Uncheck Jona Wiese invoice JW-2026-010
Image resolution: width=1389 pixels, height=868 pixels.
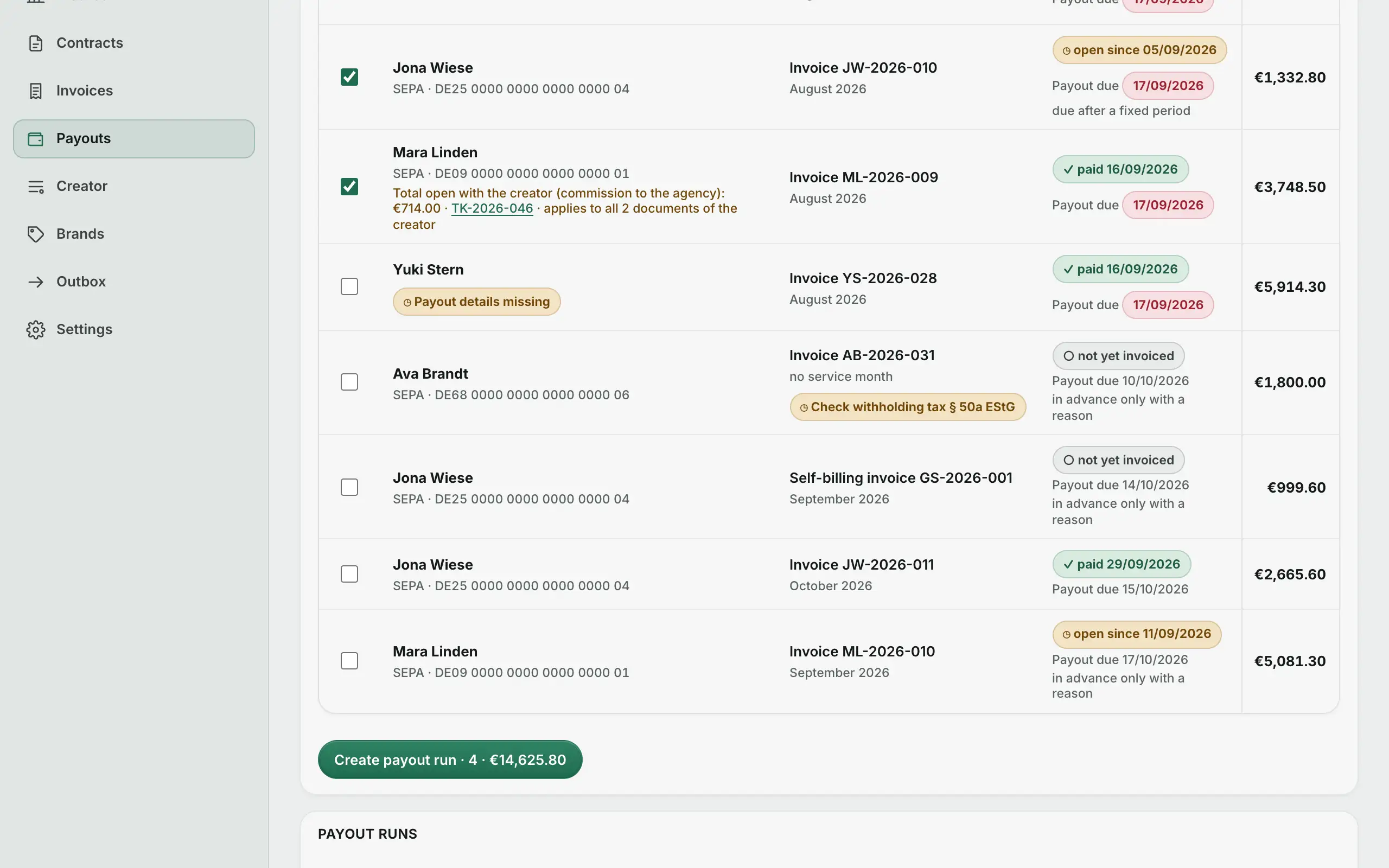[x=349, y=77]
